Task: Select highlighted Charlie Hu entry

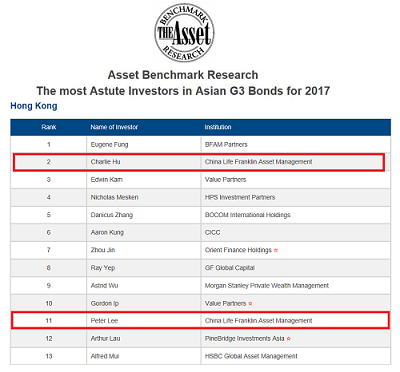Action: 199,162
